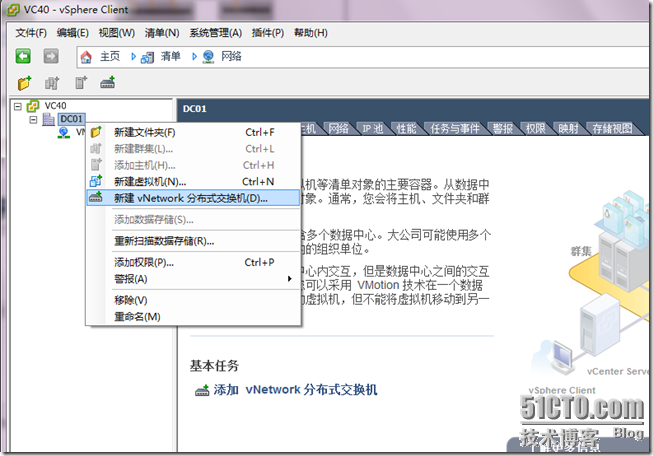Click the arrow between 主页 and 清单

click(133, 56)
